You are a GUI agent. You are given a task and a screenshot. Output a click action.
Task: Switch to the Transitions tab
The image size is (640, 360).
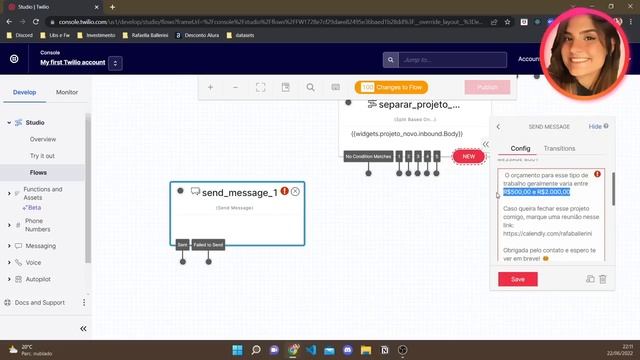559,149
